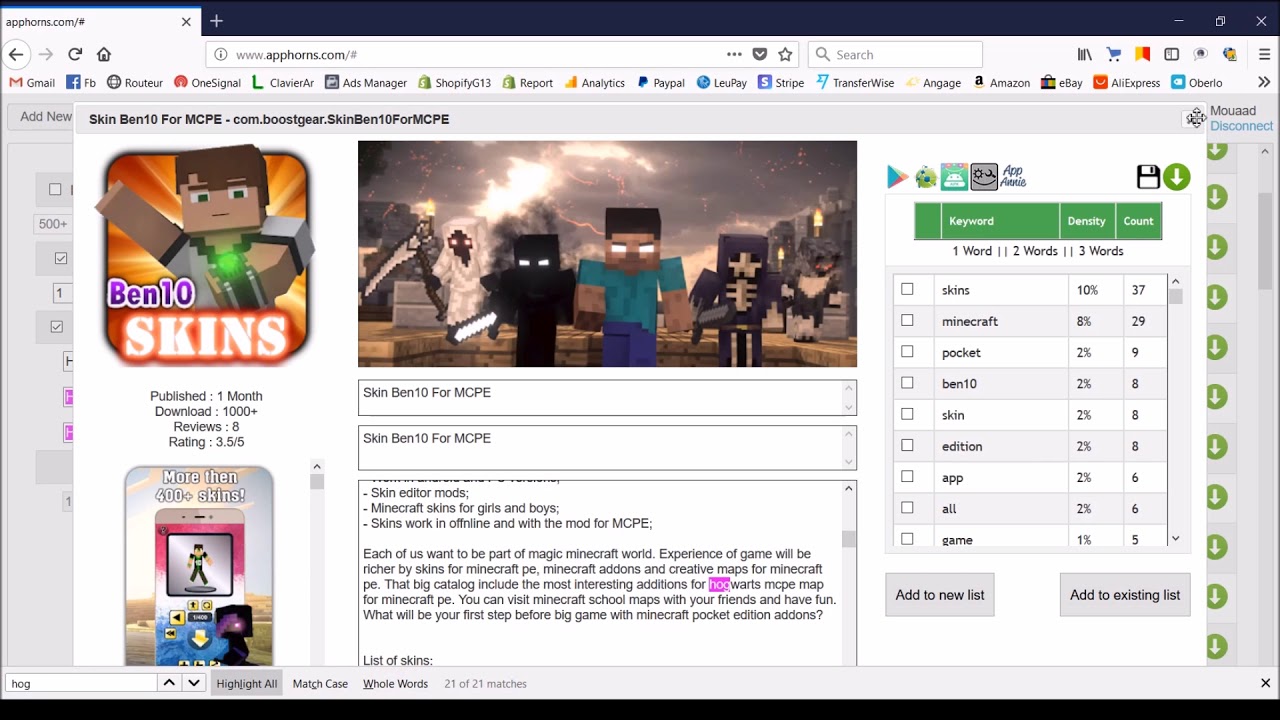Click the gear and wrench tool icon
Viewport: 1280px width, 720px height.
984,177
